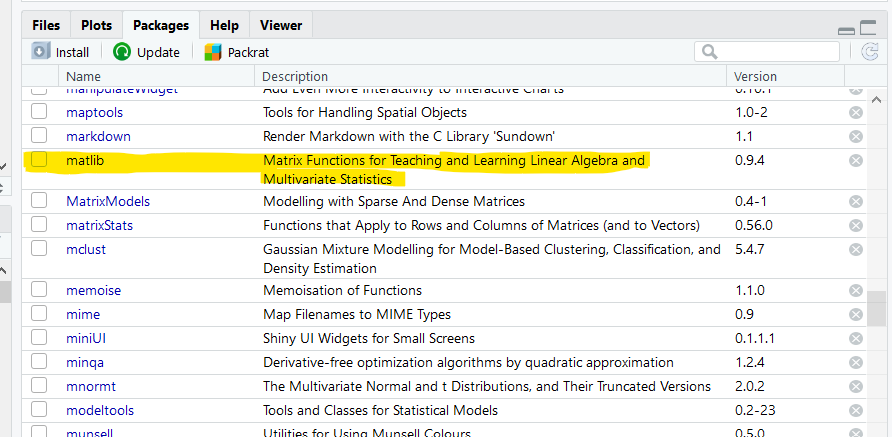Screen dimensions: 892x437
Task: Refresh the package list
Action: pyautogui.click(x=870, y=52)
